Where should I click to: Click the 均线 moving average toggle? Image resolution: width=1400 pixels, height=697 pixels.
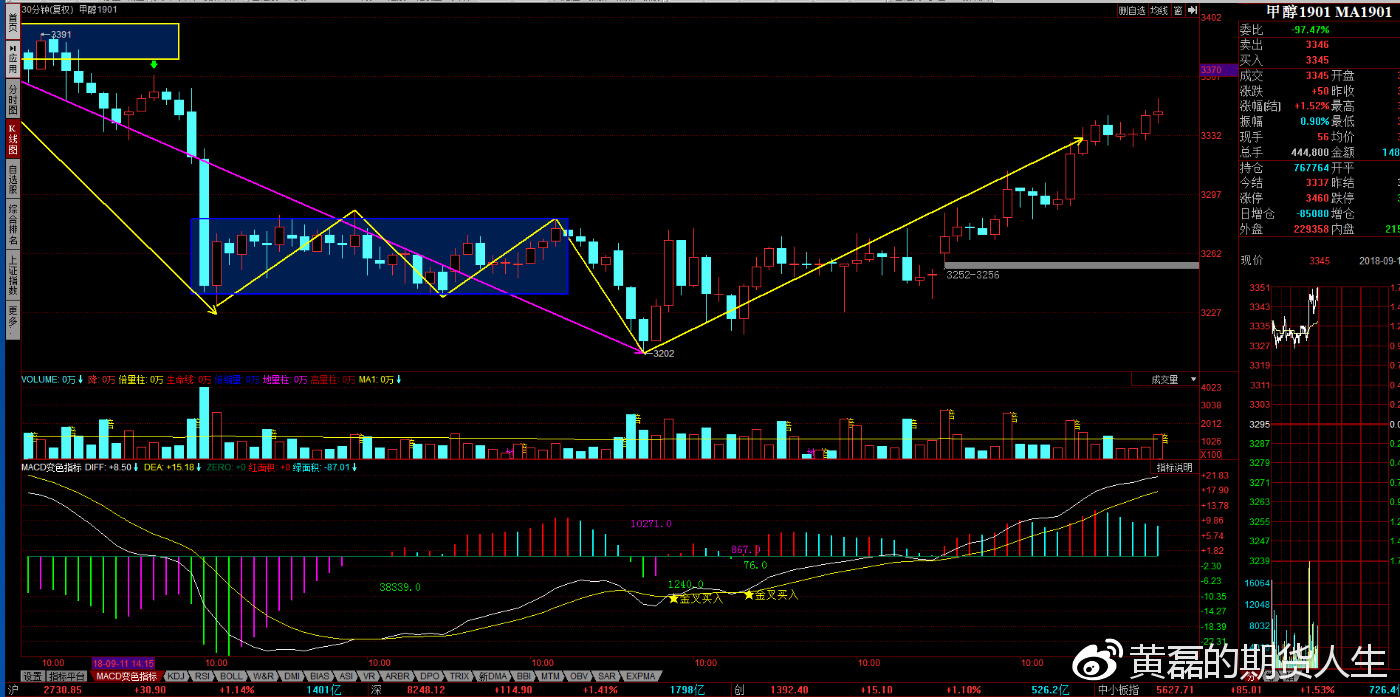pos(1159,11)
